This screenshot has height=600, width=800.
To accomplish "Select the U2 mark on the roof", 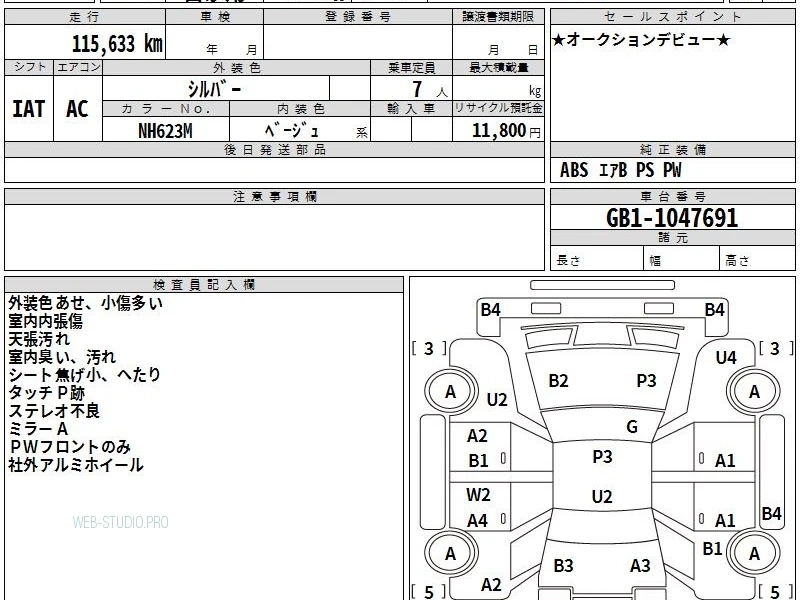I will click(x=602, y=496).
